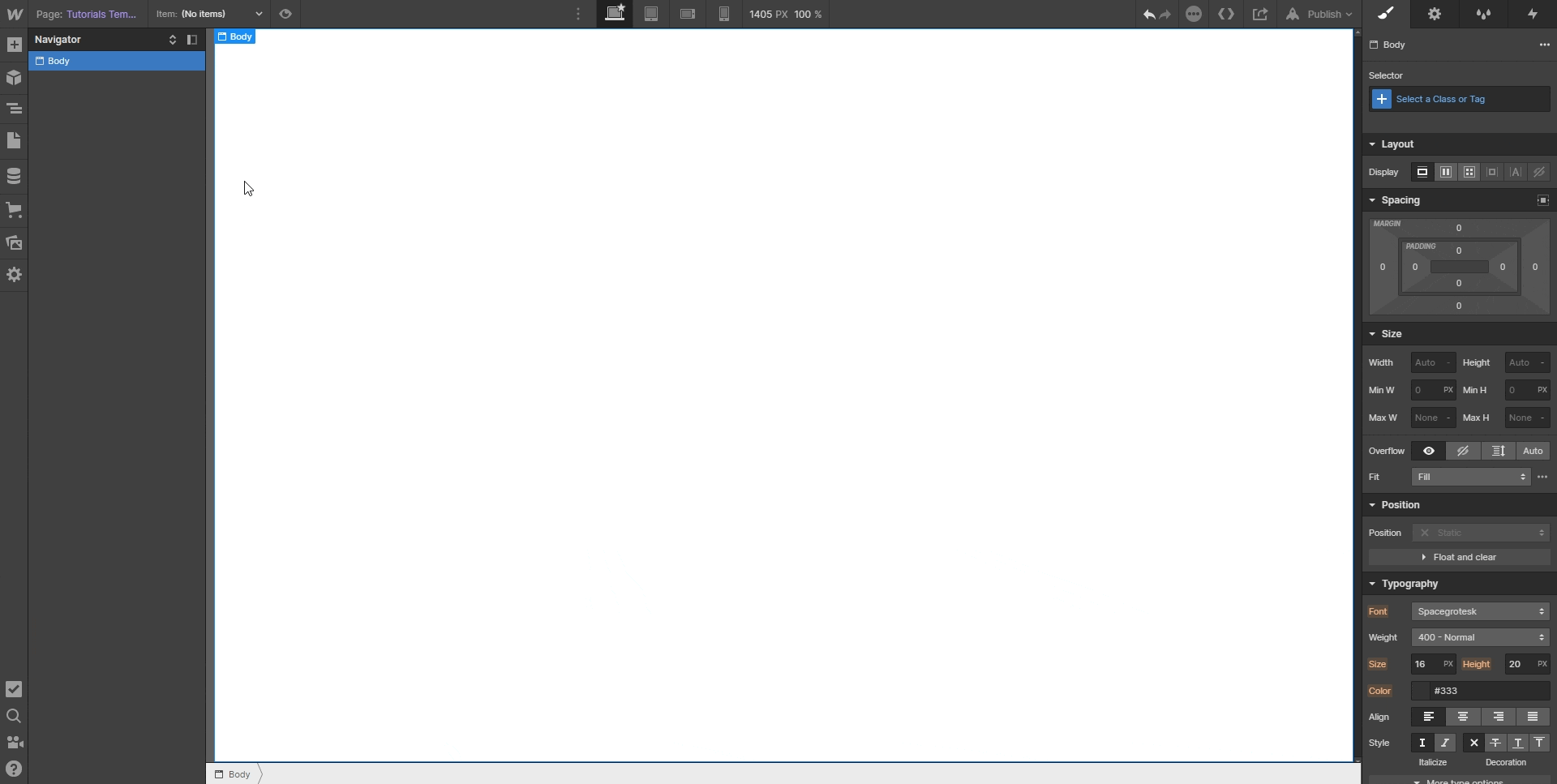Image resolution: width=1557 pixels, height=784 pixels.
Task: Set overflow to hidden
Action: [1463, 451]
